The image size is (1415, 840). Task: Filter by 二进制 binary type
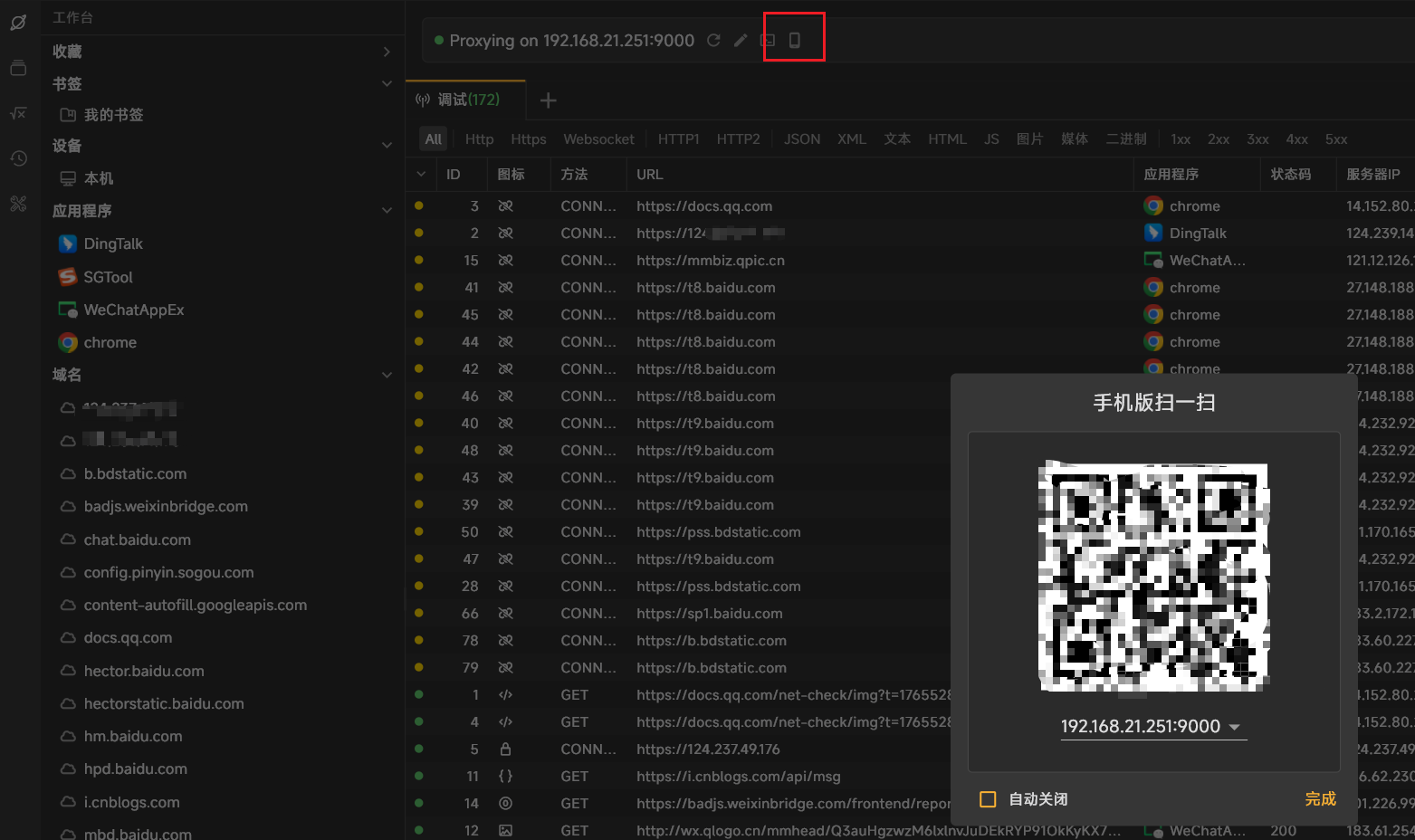1126,138
